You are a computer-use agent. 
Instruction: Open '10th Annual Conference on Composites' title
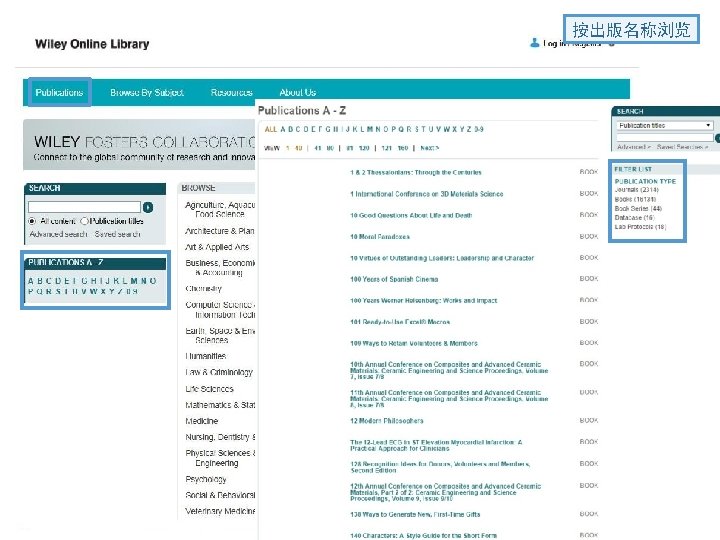point(449,371)
